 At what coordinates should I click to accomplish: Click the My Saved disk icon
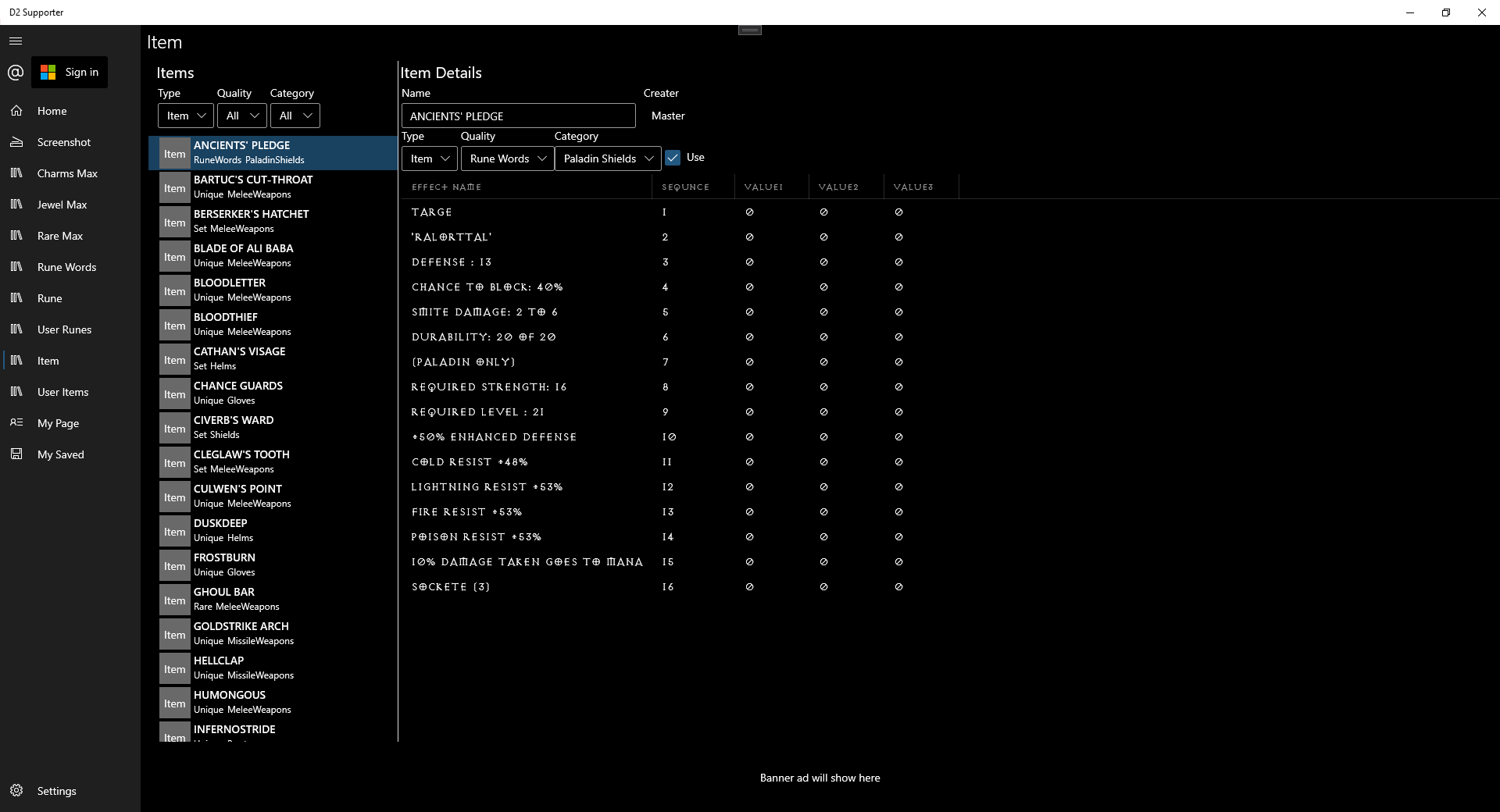16,454
